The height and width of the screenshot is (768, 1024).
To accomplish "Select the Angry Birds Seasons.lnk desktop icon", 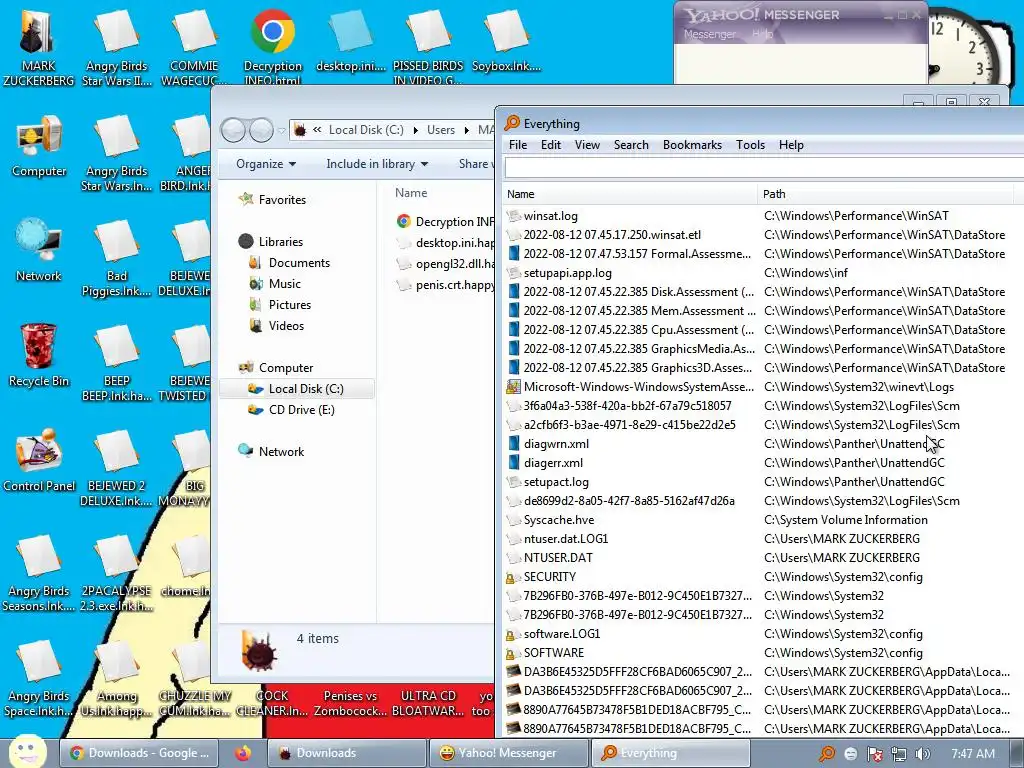I will pos(38,573).
